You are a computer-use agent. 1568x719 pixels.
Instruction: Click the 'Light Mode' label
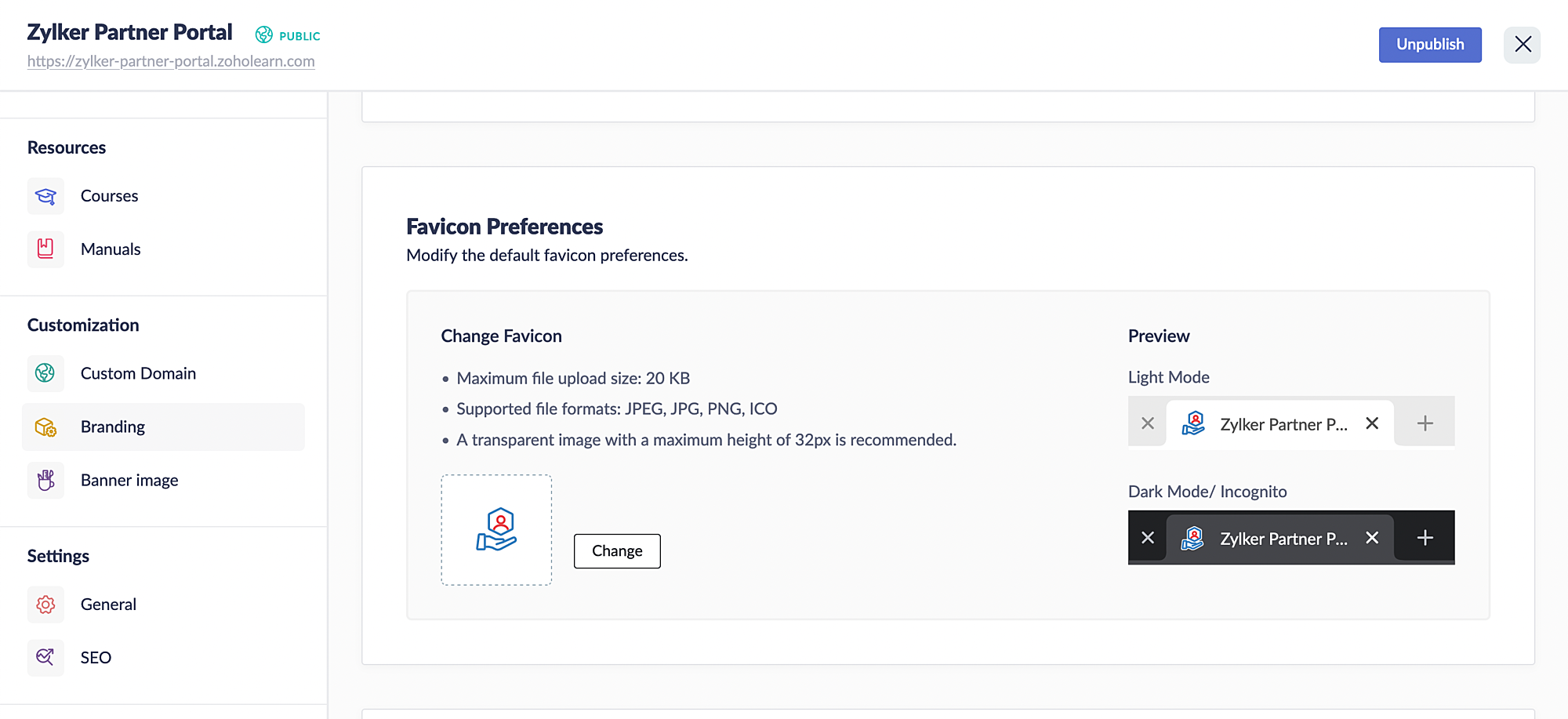tap(1169, 377)
